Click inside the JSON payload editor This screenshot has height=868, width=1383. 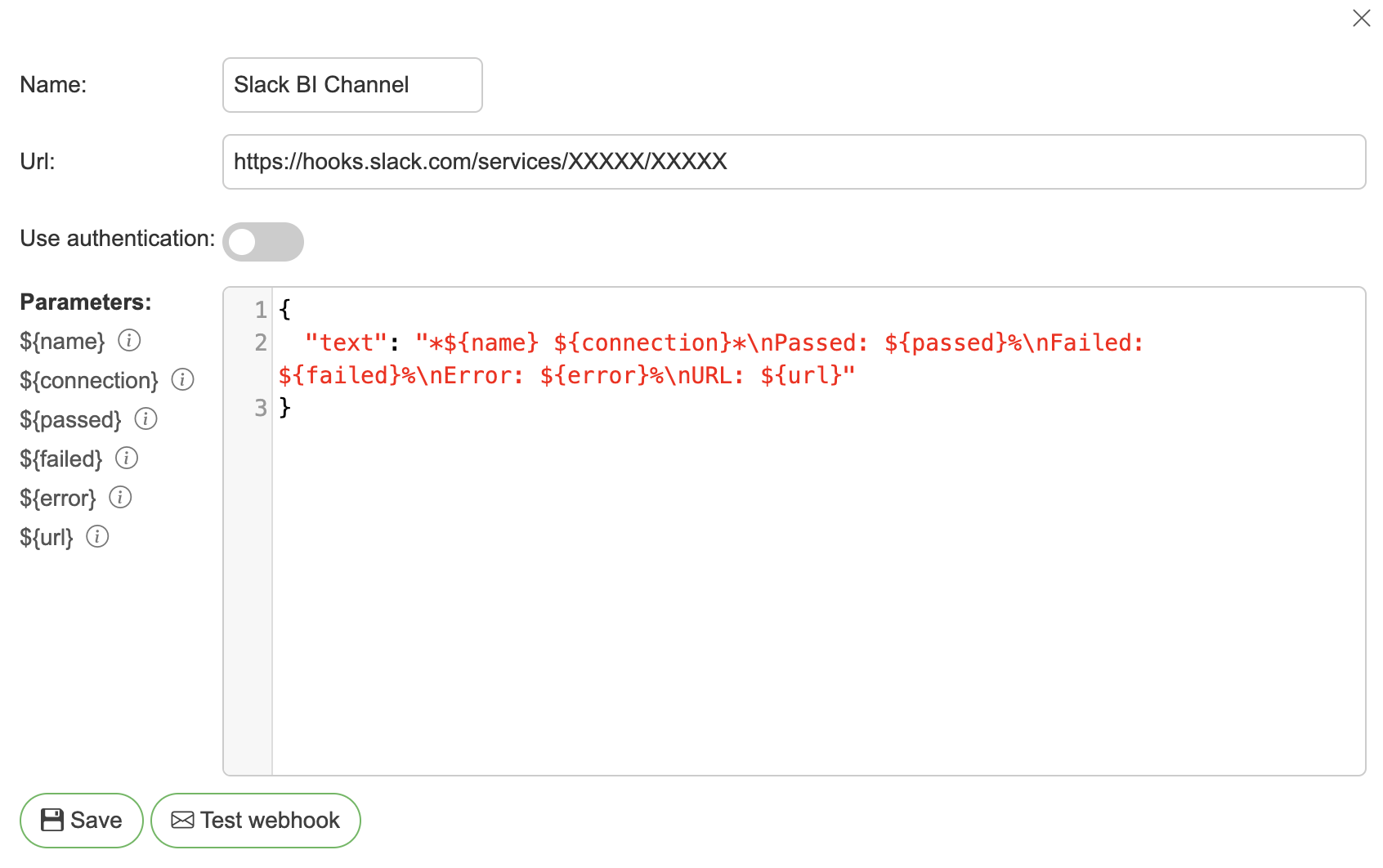(817, 572)
